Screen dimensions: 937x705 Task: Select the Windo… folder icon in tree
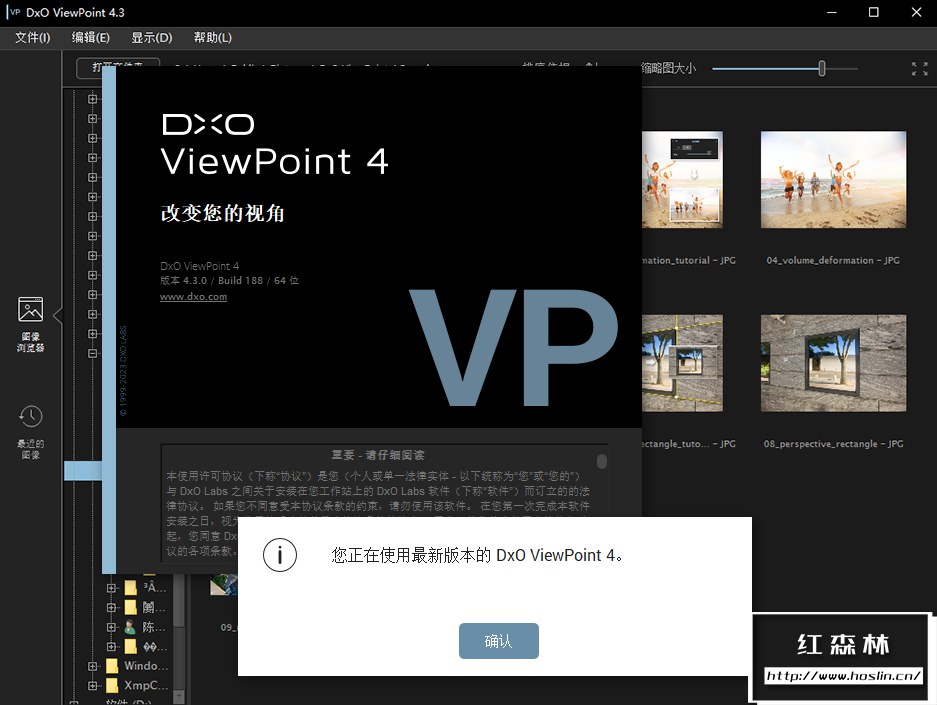[x=112, y=666]
